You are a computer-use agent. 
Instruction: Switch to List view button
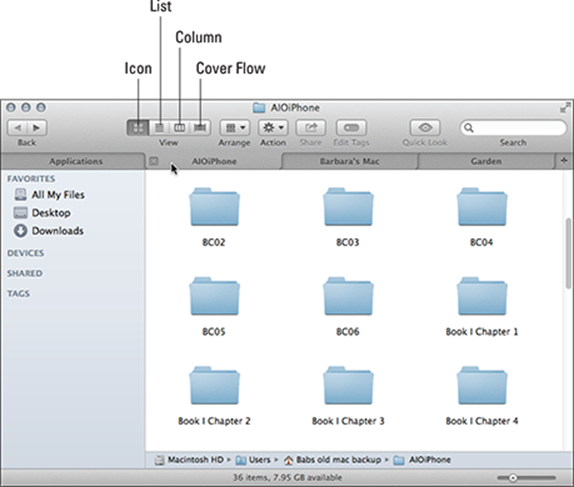coord(159,128)
